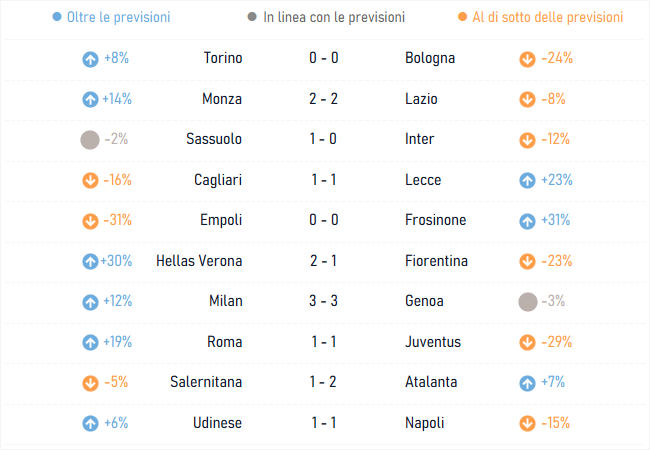
Task: Select the 'In linea con le previsioni' legend
Action: click(326, 17)
